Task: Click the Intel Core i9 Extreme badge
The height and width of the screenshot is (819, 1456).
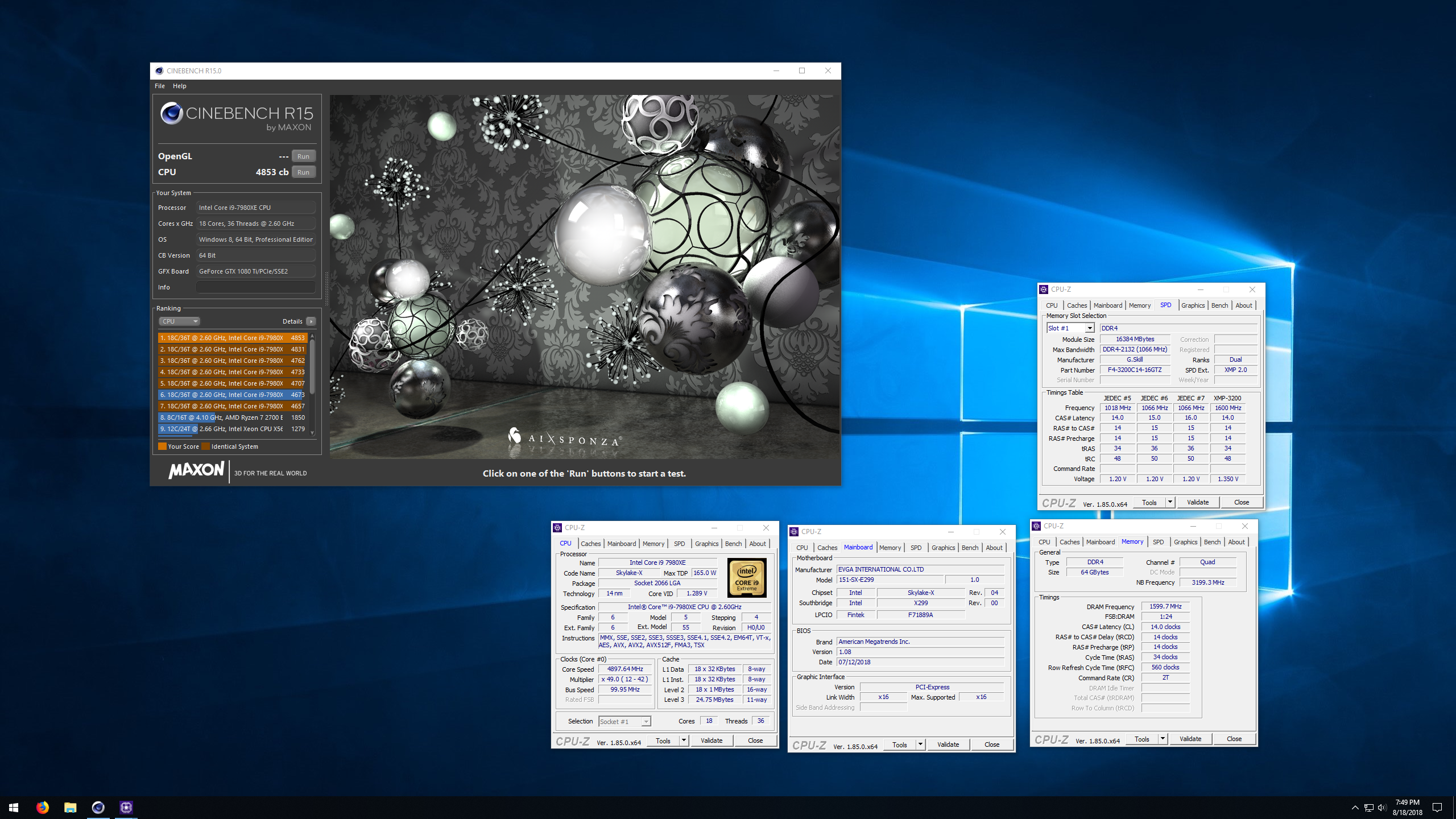Action: click(747, 577)
